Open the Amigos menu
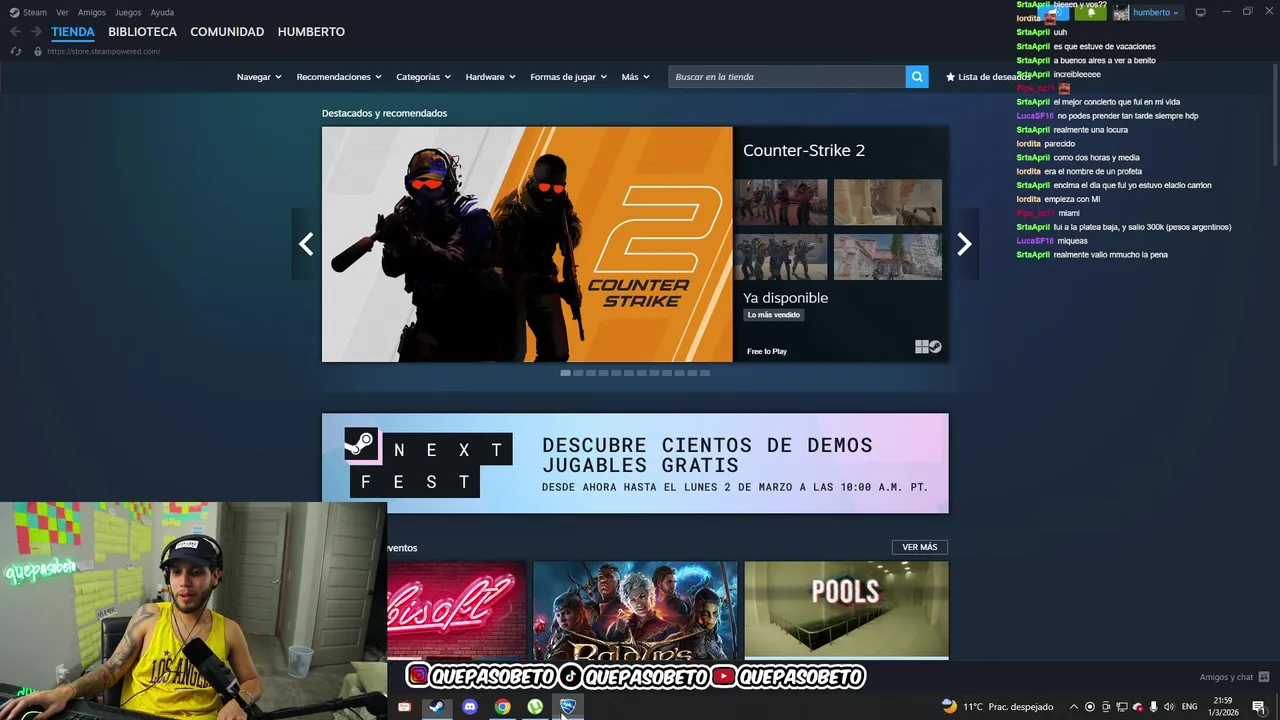1280x720 pixels. (x=92, y=12)
